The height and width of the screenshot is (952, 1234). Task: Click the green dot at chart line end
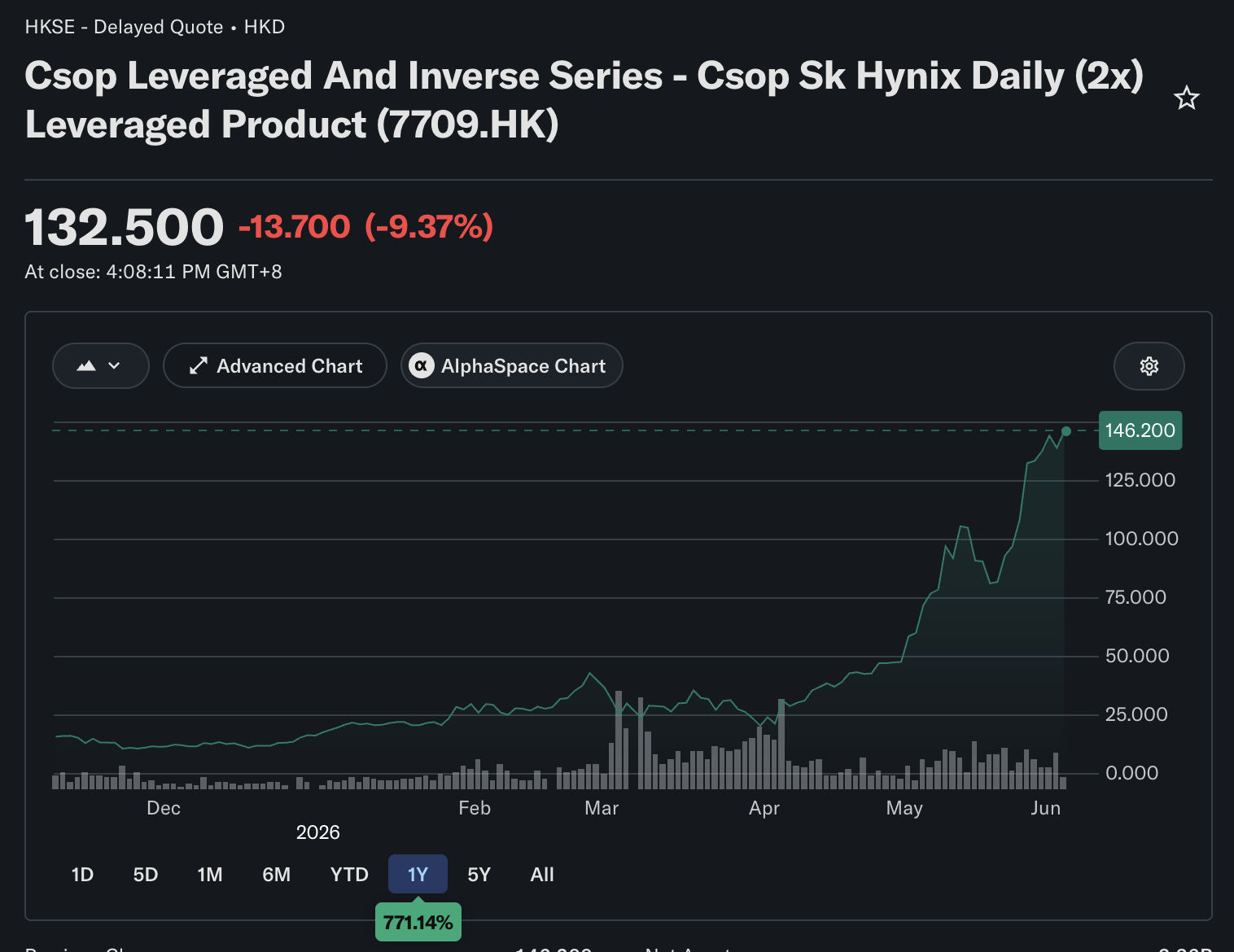click(x=1066, y=431)
